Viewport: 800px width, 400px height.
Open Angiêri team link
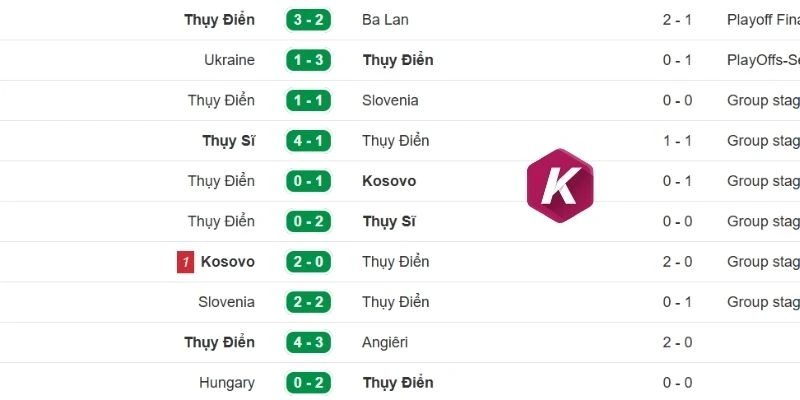(x=385, y=342)
